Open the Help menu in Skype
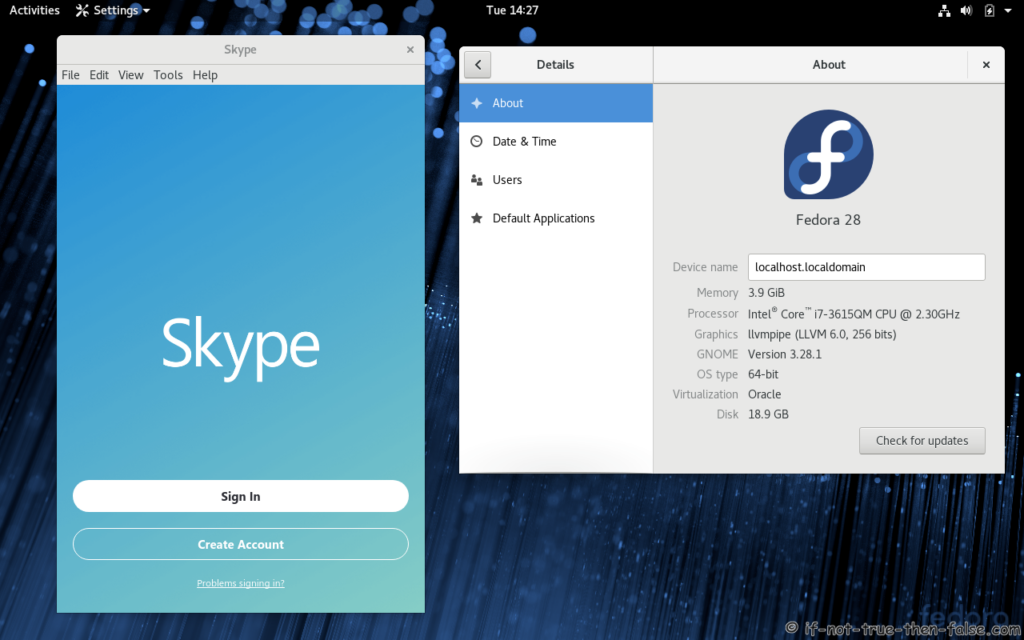The image size is (1024, 640). [x=205, y=75]
